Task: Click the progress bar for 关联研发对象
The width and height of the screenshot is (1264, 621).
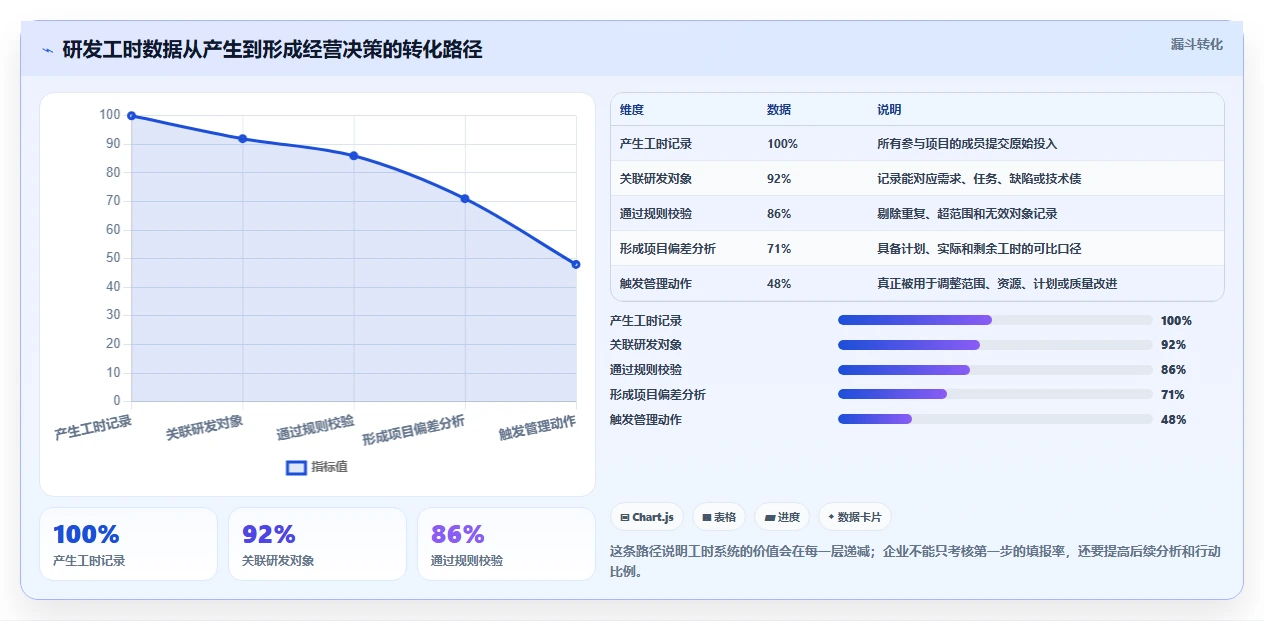Action: tap(995, 345)
